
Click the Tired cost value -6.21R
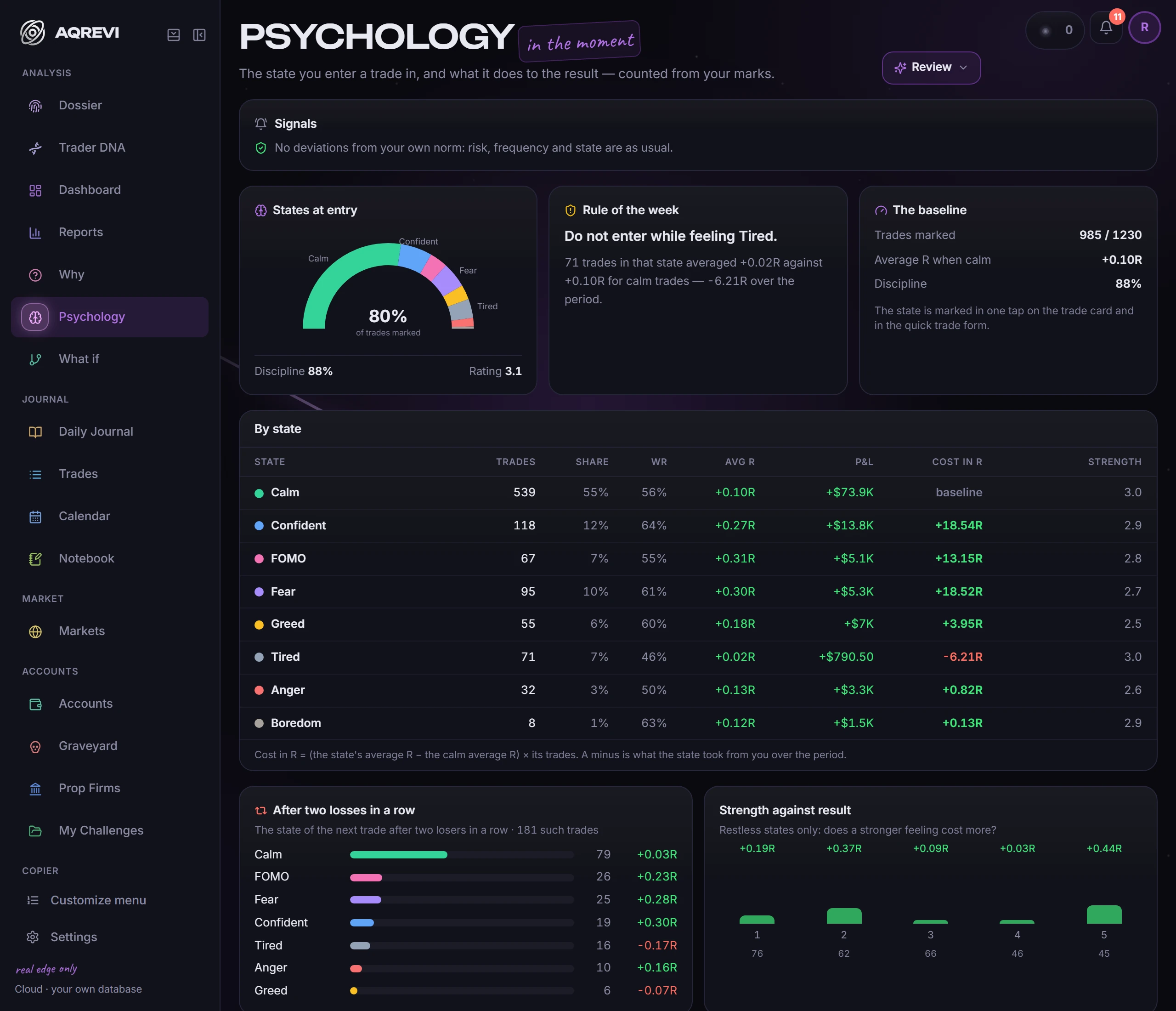click(962, 657)
